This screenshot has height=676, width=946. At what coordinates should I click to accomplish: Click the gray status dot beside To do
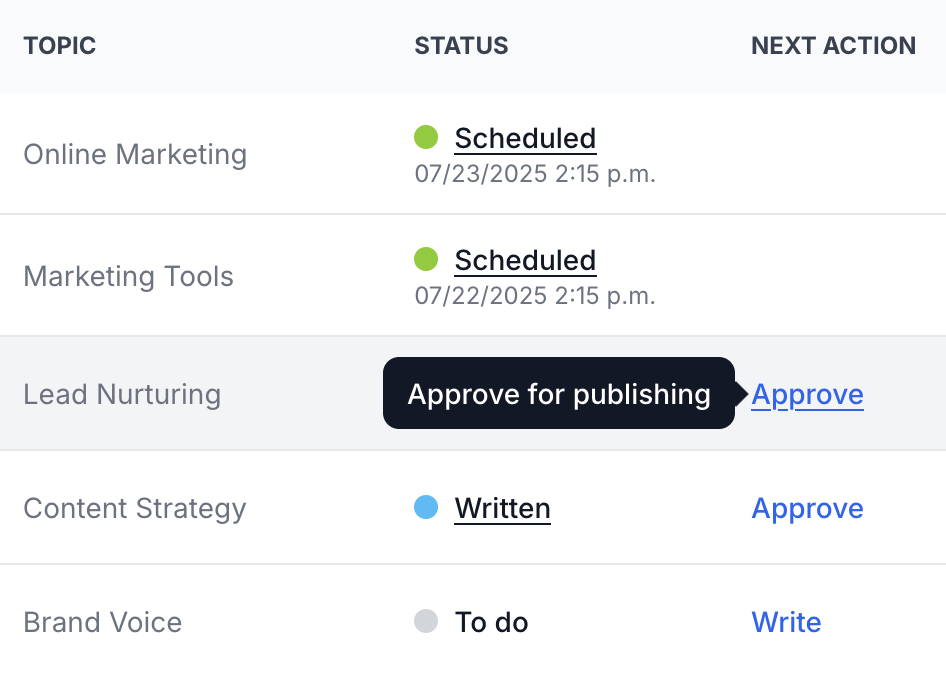426,622
